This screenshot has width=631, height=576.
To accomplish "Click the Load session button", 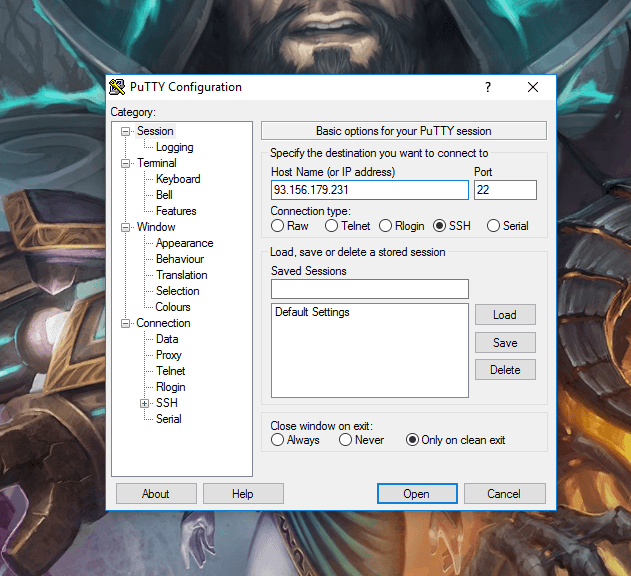I will tap(505, 315).
